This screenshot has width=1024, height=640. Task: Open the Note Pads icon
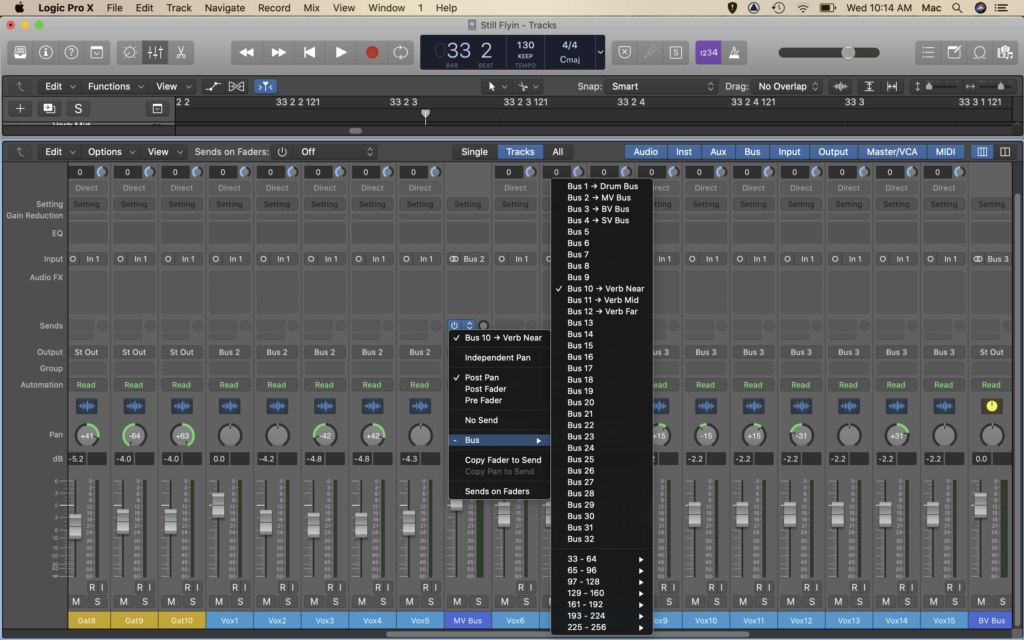tap(956, 52)
